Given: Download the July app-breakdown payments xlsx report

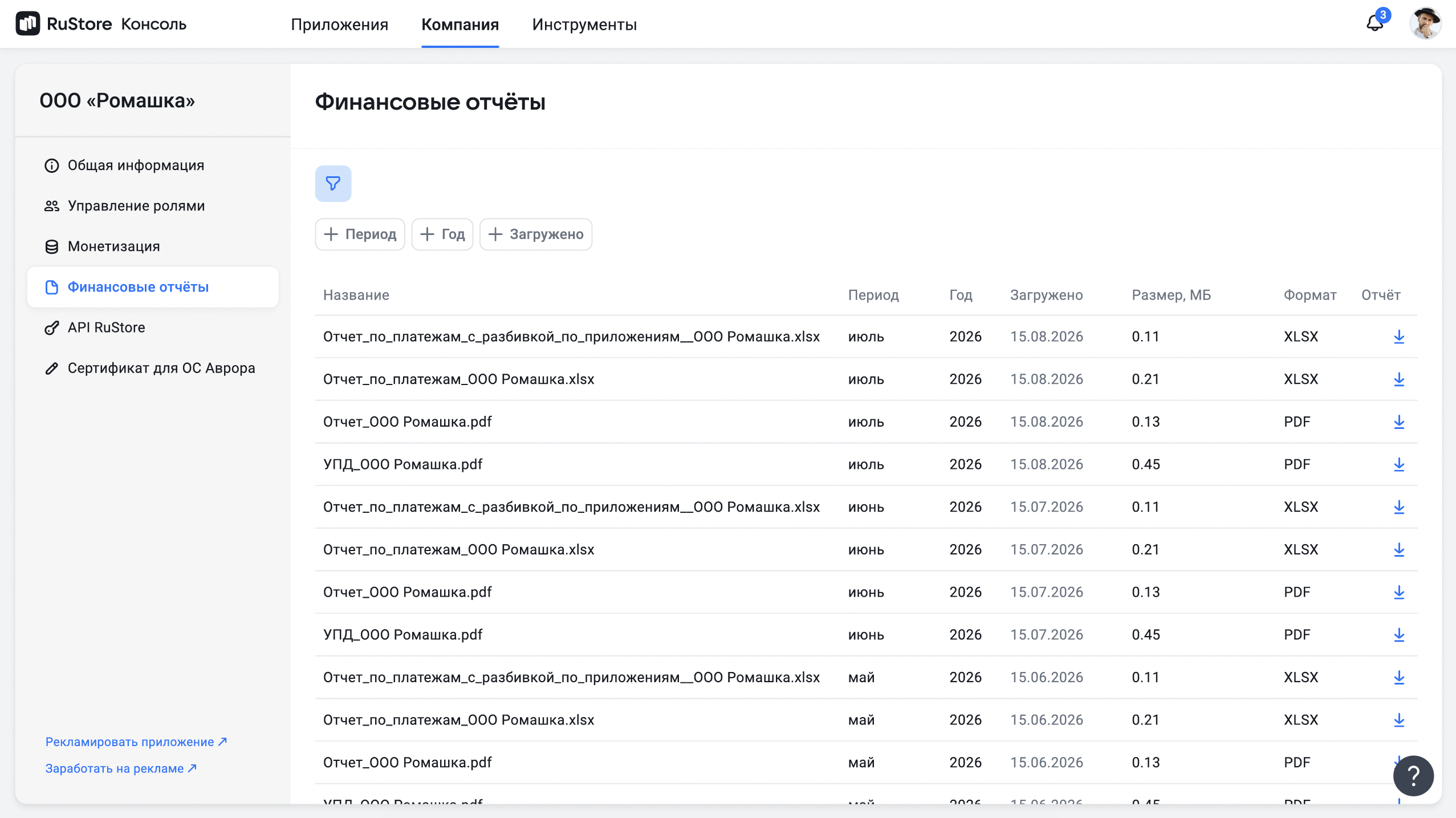Looking at the screenshot, I should pyautogui.click(x=1399, y=337).
